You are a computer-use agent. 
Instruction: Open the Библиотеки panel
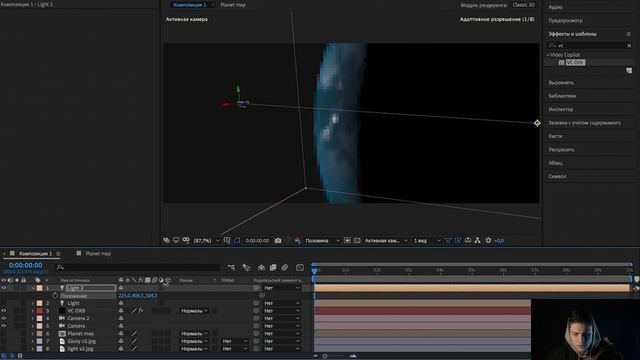pyautogui.click(x=562, y=96)
